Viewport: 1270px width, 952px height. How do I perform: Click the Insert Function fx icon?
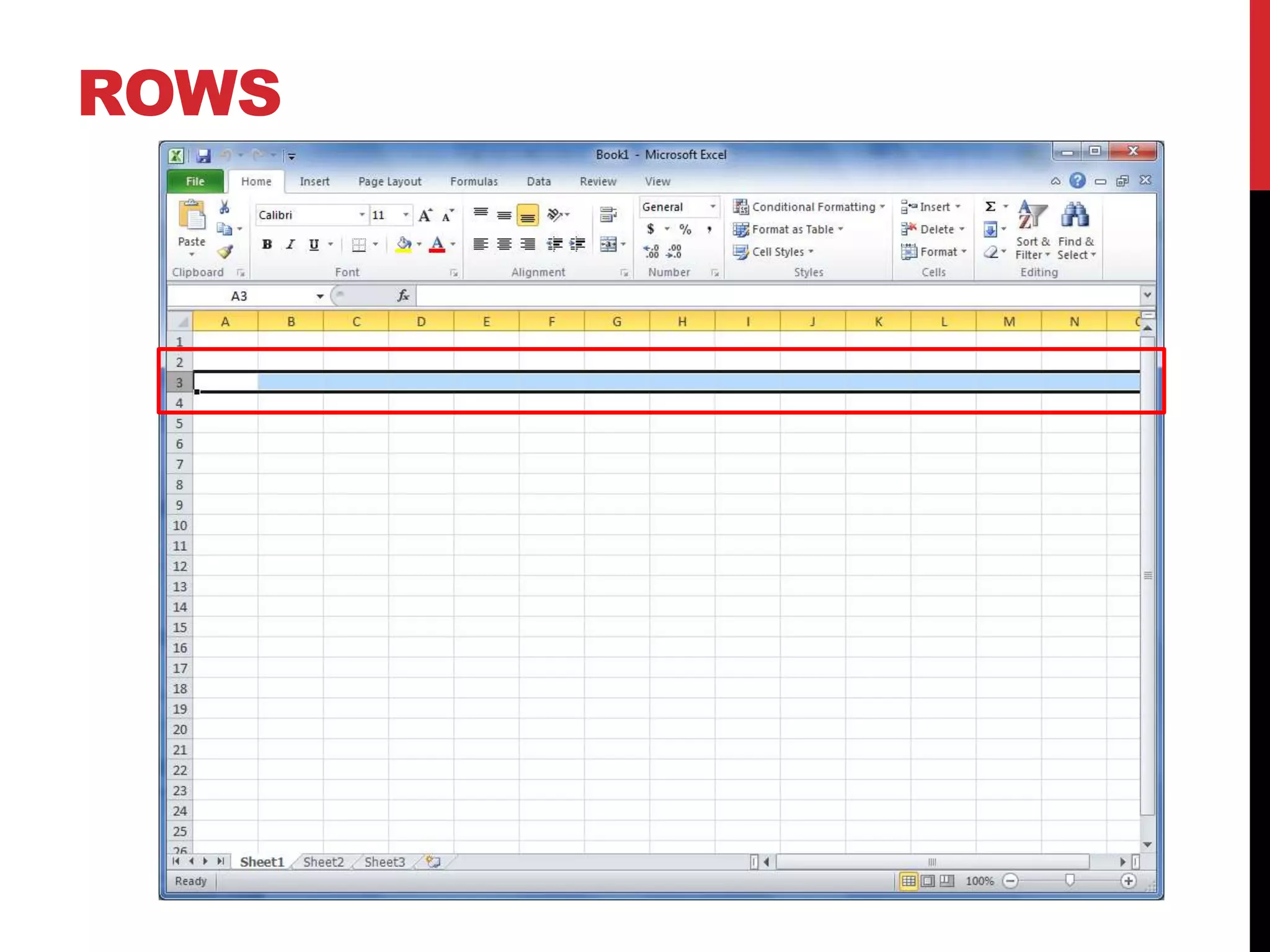tap(403, 296)
